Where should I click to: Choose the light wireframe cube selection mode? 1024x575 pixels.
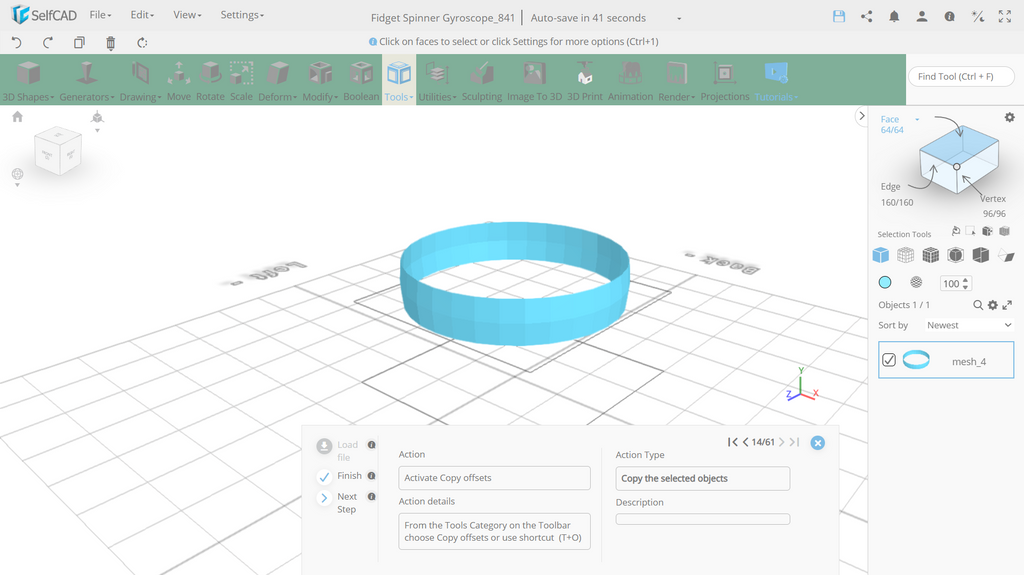[x=905, y=255]
